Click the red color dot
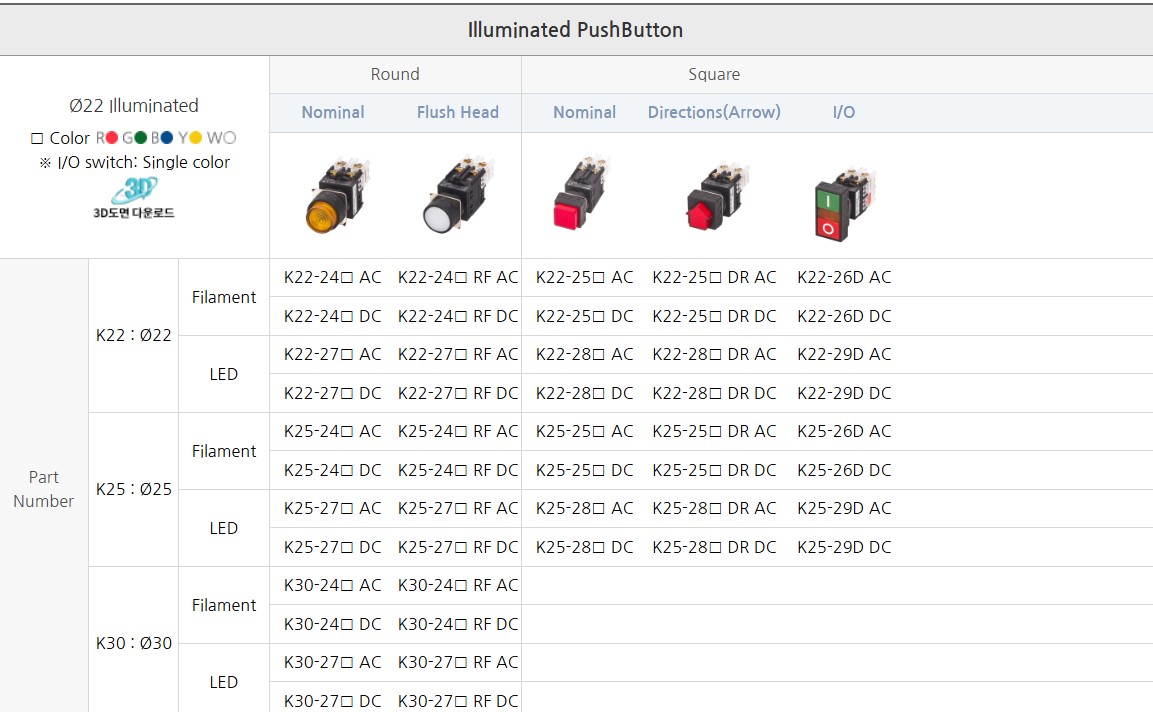Screen dimensions: 1153x712 [x=112, y=138]
